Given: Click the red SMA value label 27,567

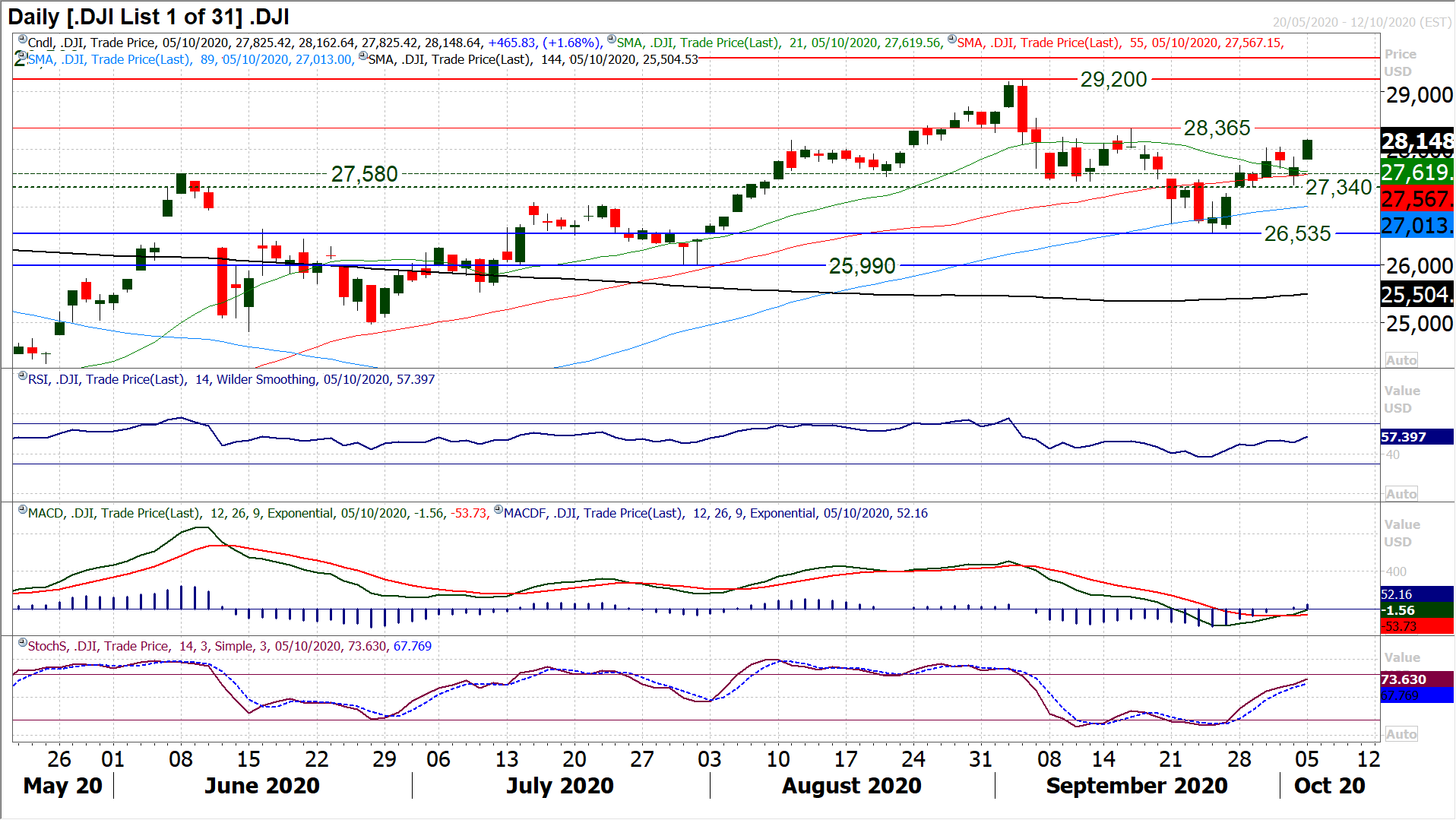Looking at the screenshot, I should [1416, 199].
